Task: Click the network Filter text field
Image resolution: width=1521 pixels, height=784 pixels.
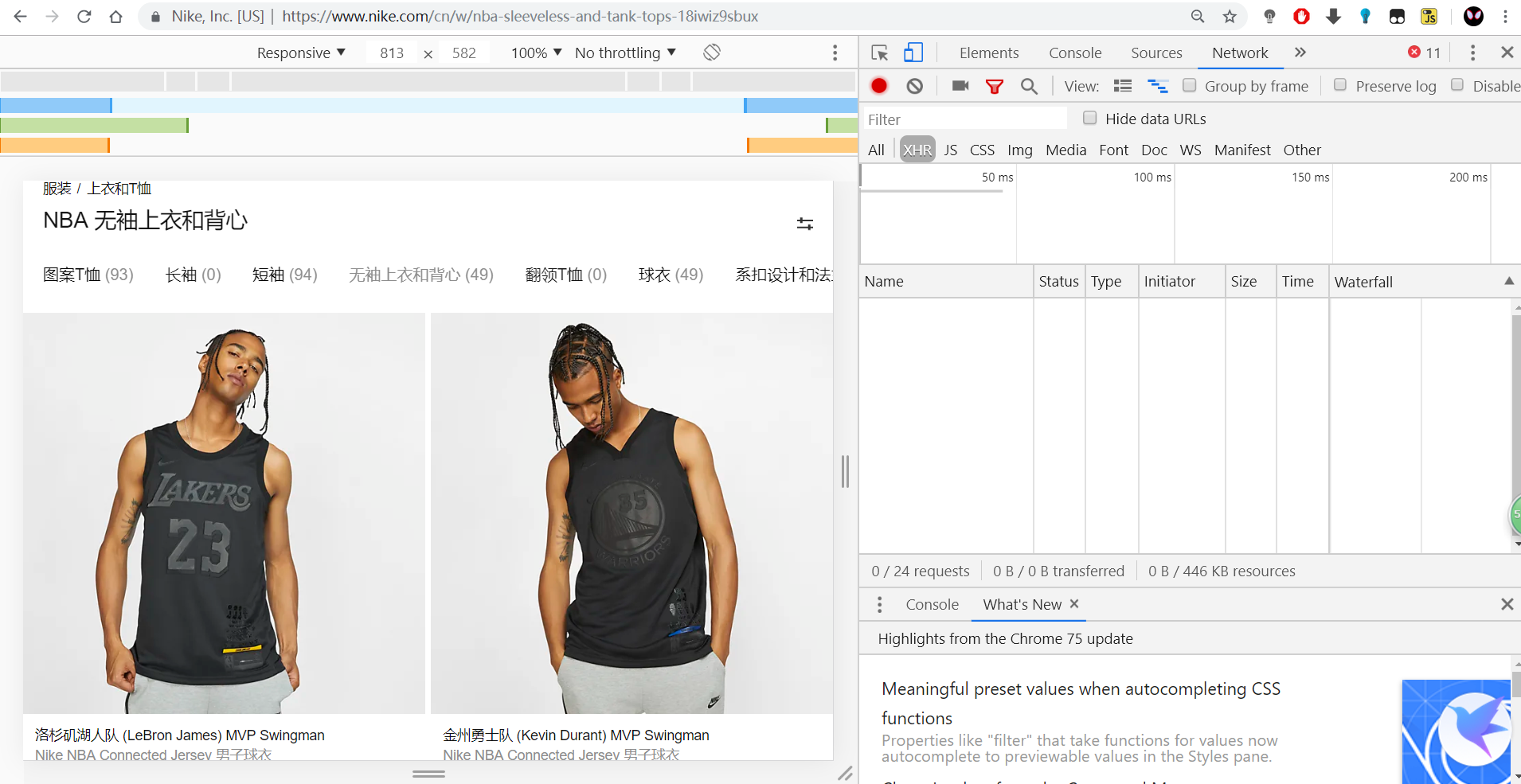Action: 964,119
